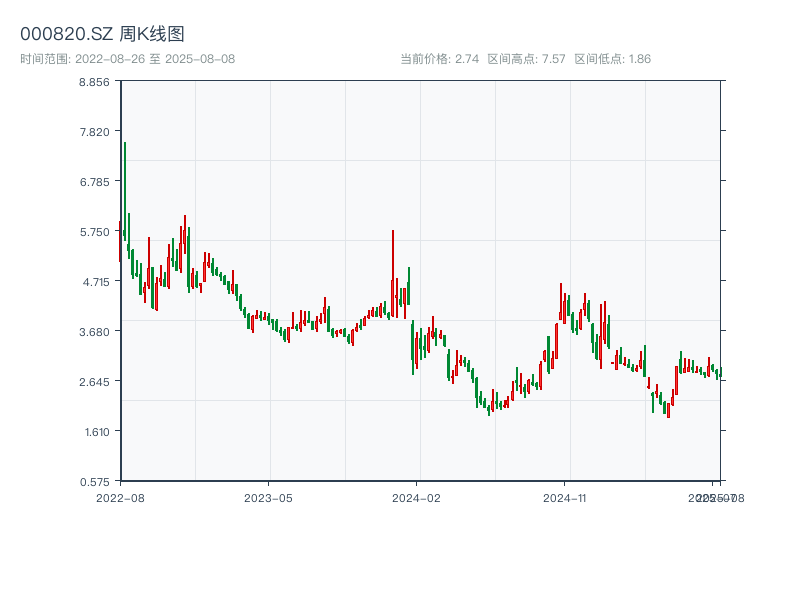Click y-axis value 8.856

coord(94,82)
